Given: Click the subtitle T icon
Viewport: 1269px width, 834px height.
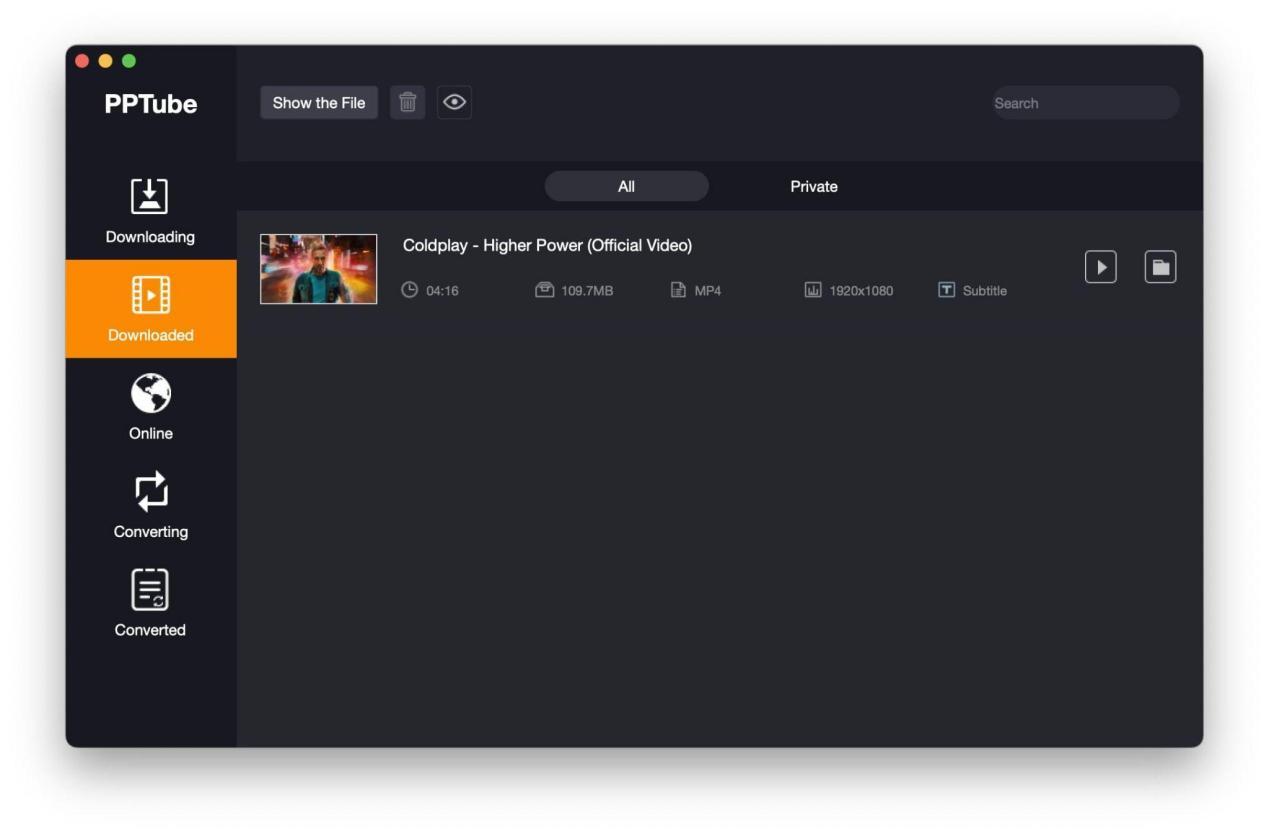Looking at the screenshot, I should [x=946, y=290].
